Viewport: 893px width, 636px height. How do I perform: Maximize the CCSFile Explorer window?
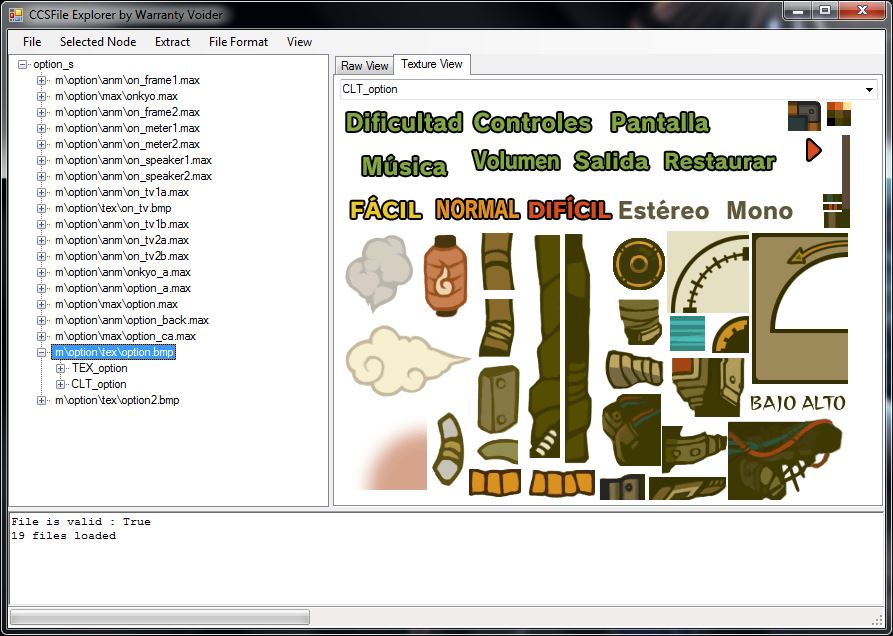(x=825, y=10)
